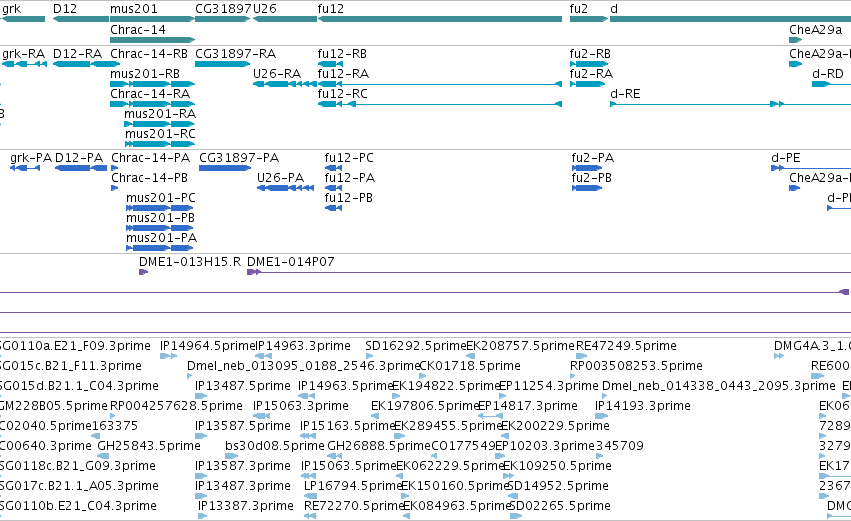Click the IP14193.3prime EST label
The image size is (851, 521).
(x=643, y=406)
